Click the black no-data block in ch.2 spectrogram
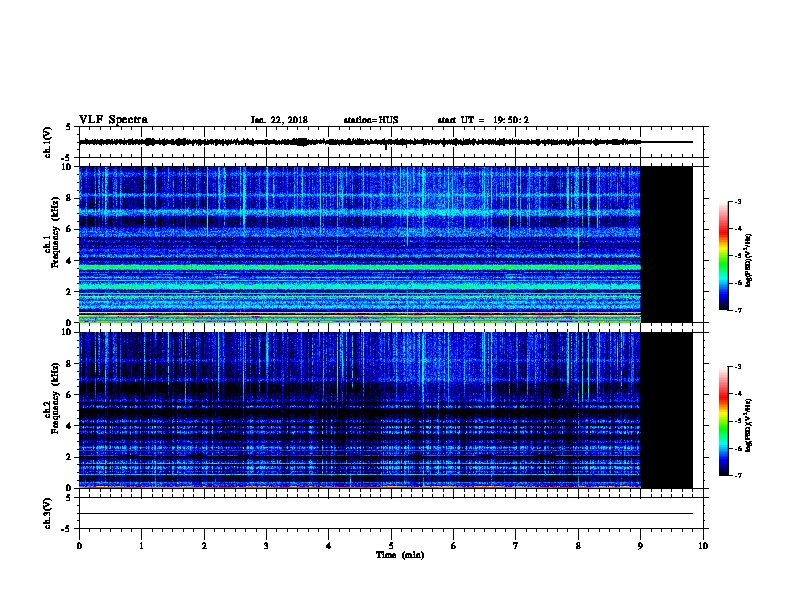Screen dimensions: 792x612 pyautogui.click(x=667, y=410)
